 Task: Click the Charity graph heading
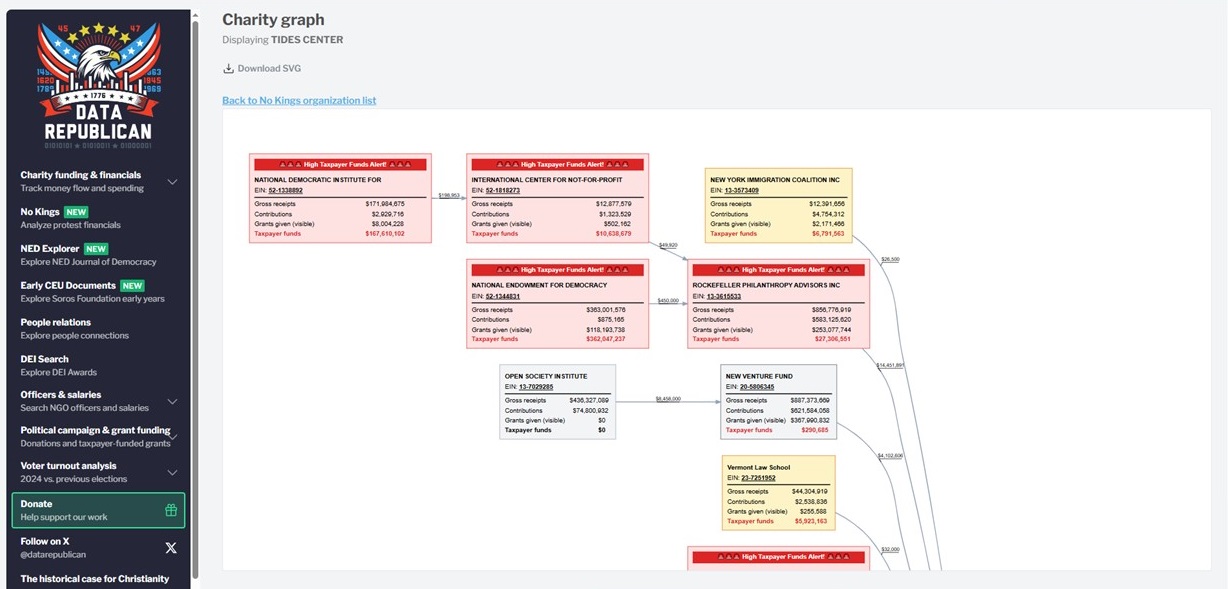(273, 20)
